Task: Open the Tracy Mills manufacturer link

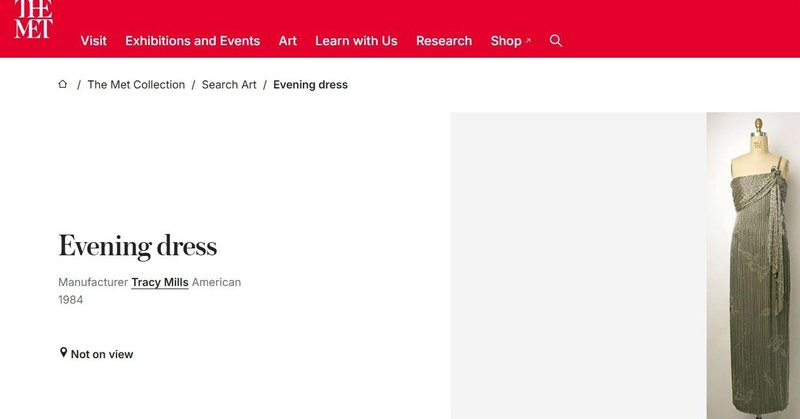Action: 160,282
